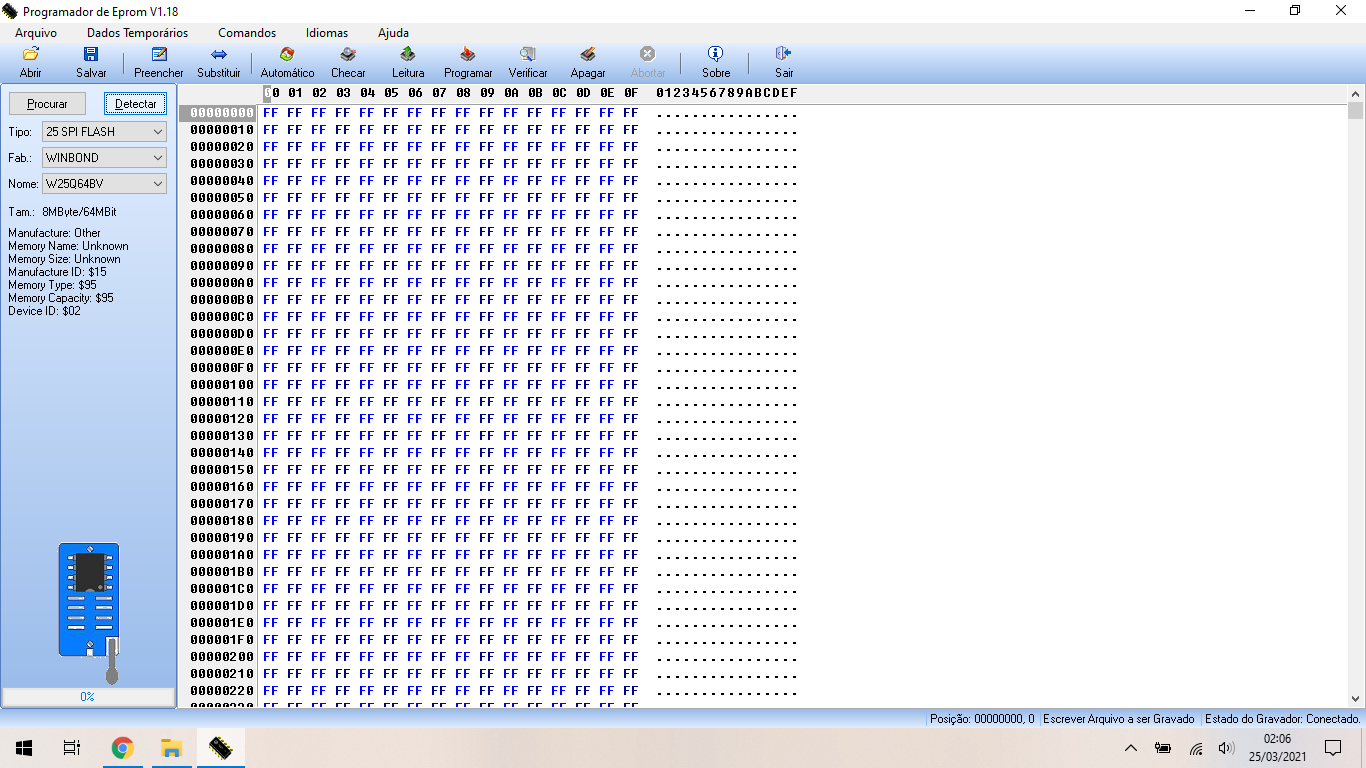
Task: Launch Google Chrome from the taskbar
Action: click(122, 748)
